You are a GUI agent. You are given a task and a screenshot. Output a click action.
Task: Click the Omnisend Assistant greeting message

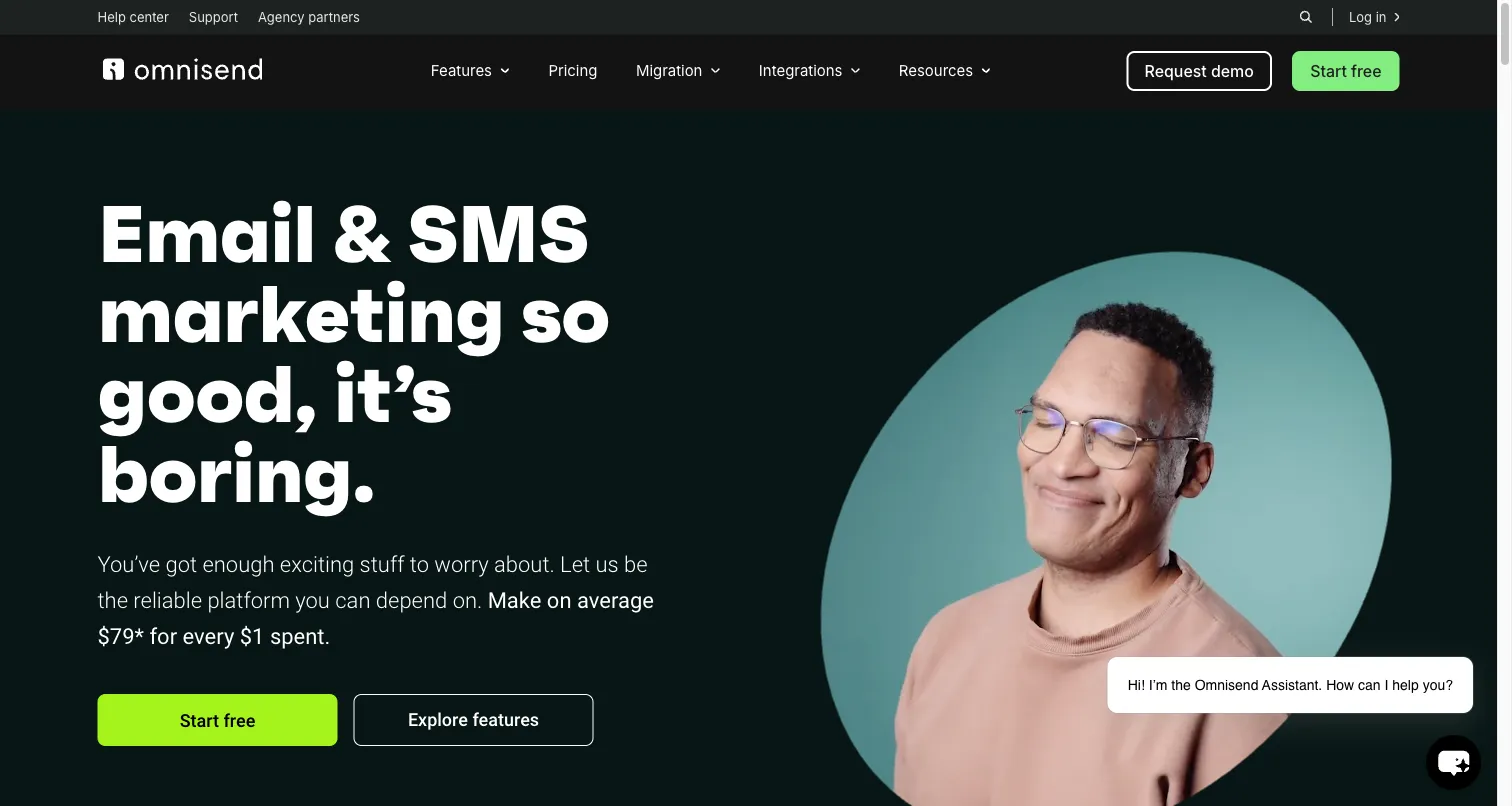click(x=1290, y=685)
